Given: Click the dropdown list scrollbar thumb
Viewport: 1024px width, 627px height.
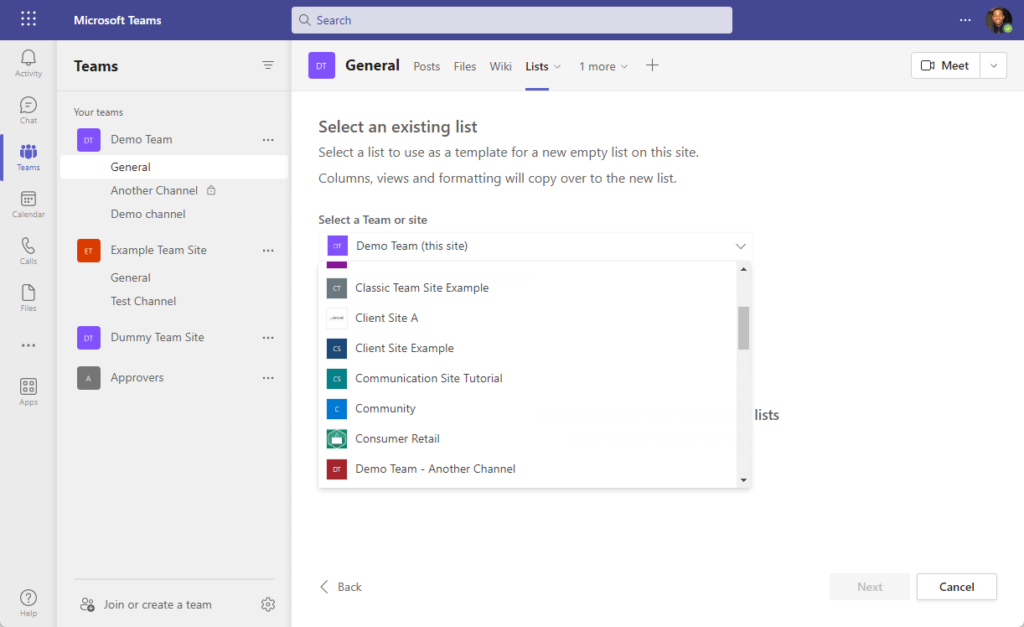Looking at the screenshot, I should pos(743,328).
